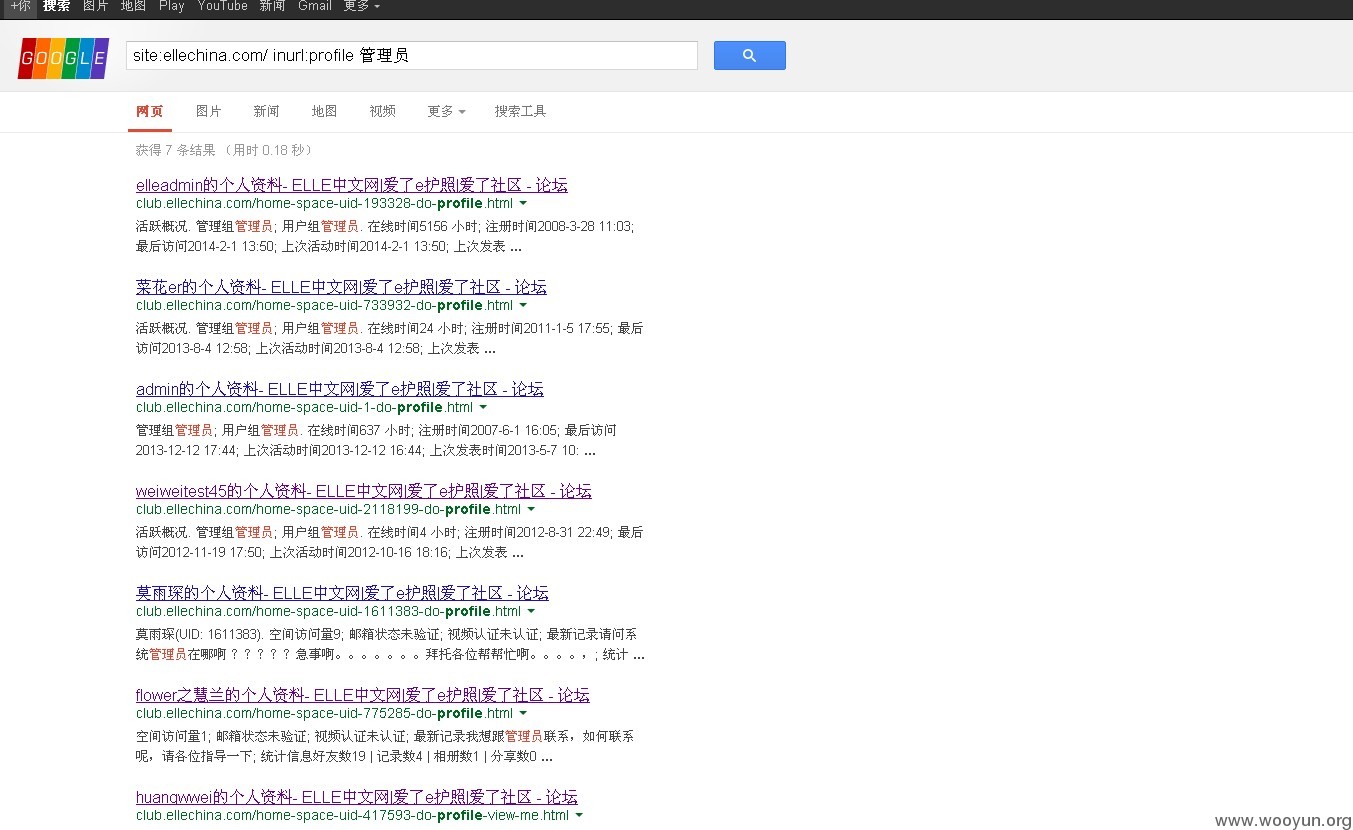Expand arrow after uid-417593 URL

pos(579,816)
